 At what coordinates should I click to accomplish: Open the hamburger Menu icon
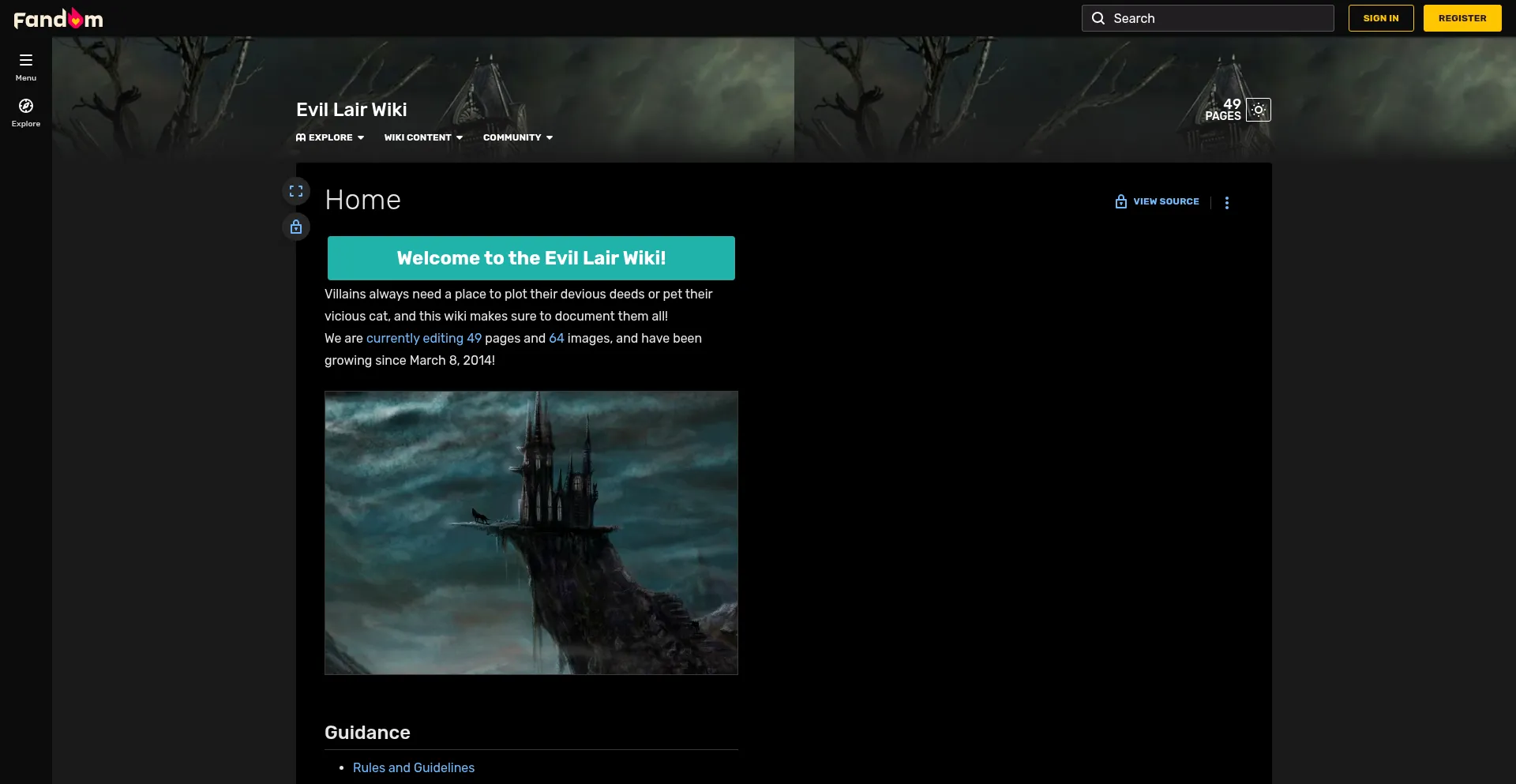click(x=26, y=61)
